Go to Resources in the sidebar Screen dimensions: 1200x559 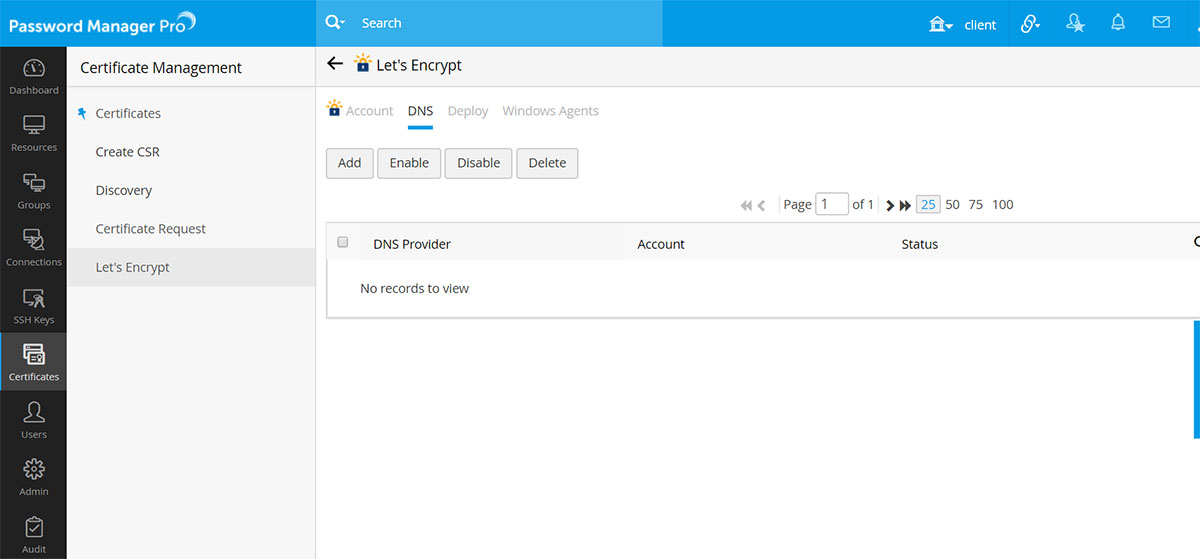(x=33, y=134)
